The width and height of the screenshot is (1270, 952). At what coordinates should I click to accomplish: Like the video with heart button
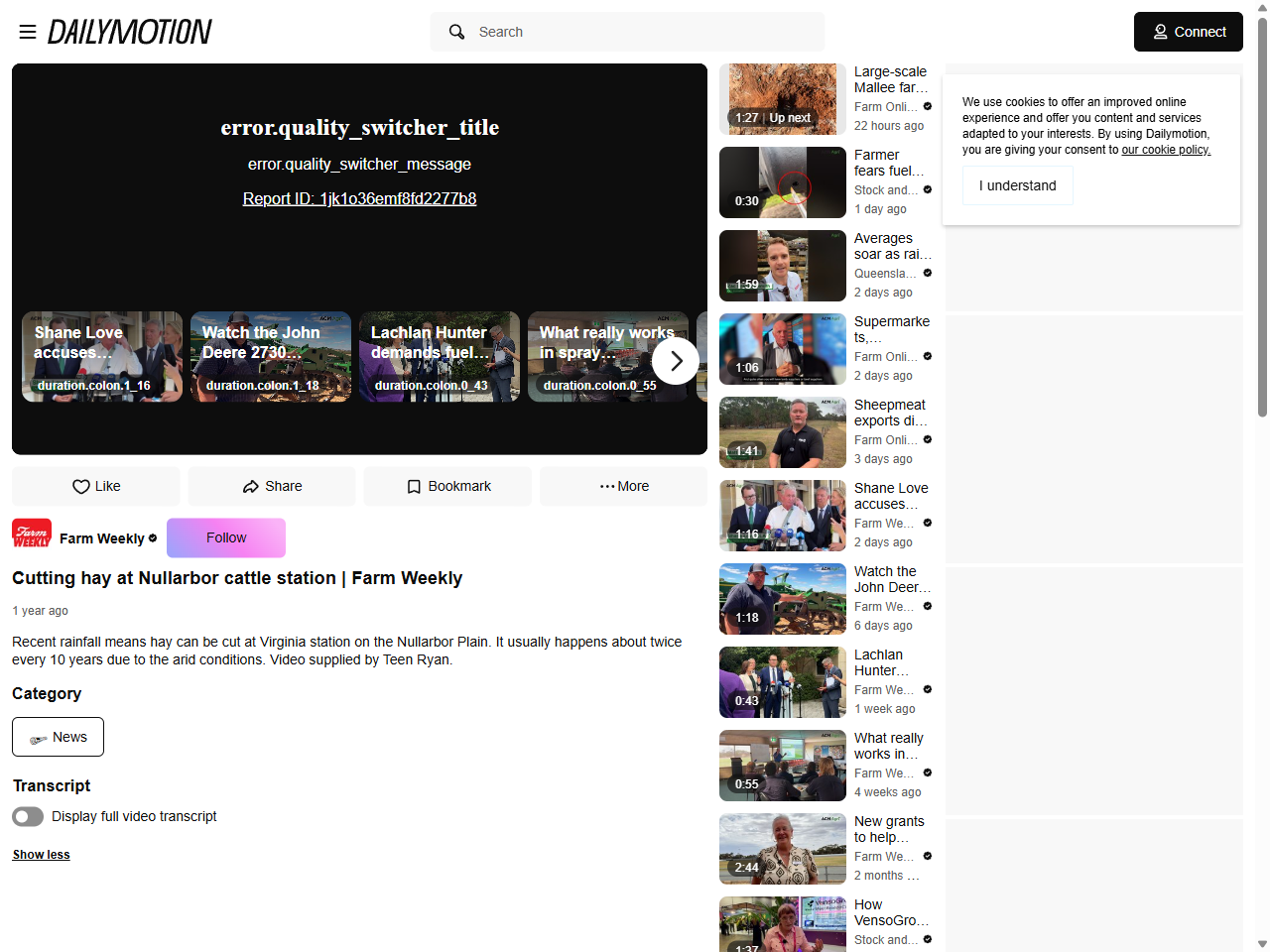(x=96, y=486)
